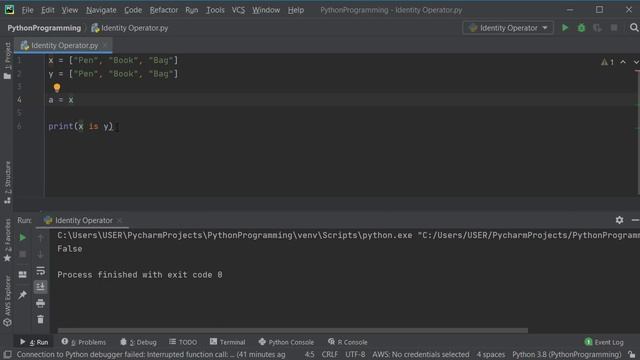Open the AWS credentials selector
640x360 pixels.
point(420,354)
